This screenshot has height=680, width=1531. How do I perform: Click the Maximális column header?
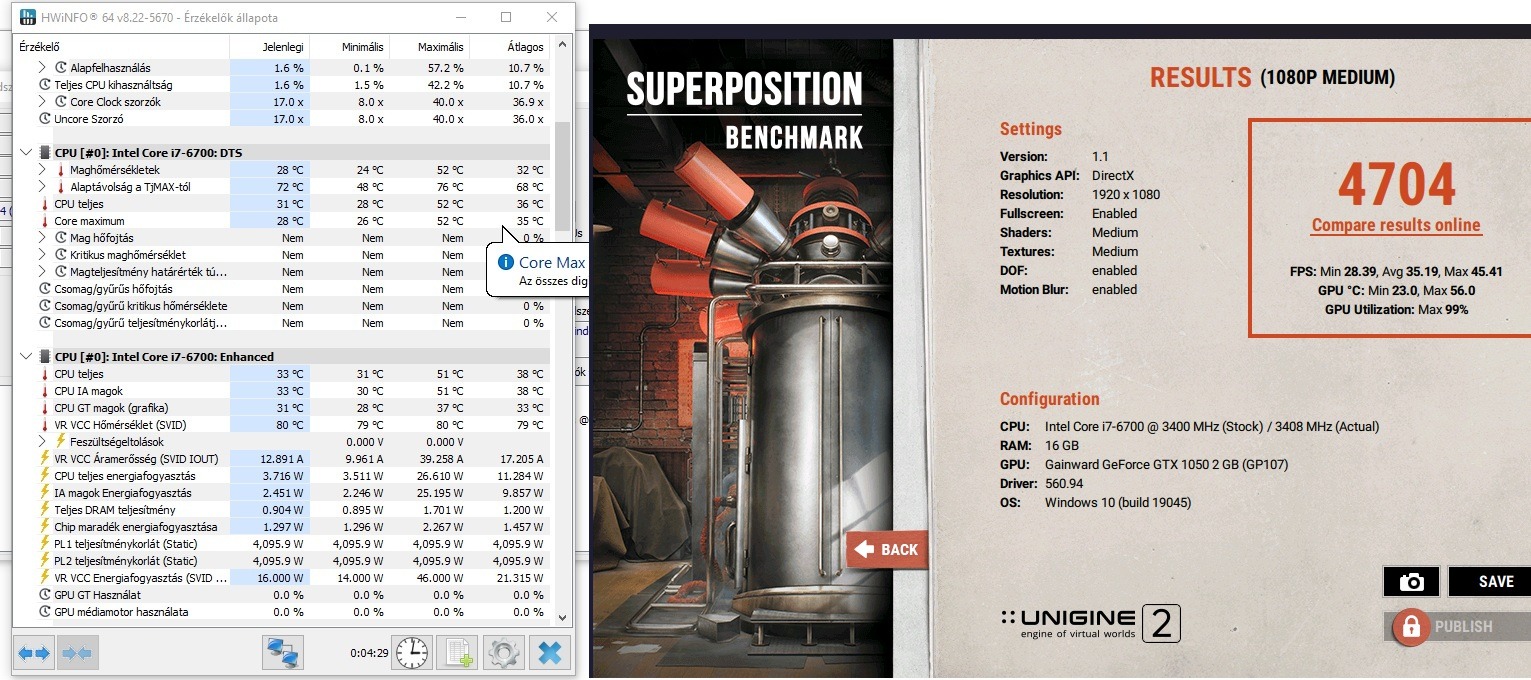429,47
